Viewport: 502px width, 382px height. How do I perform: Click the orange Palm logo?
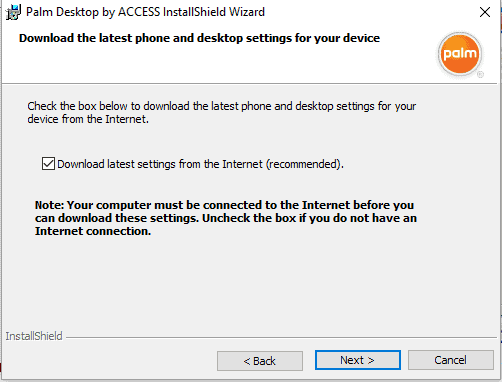pyautogui.click(x=460, y=53)
